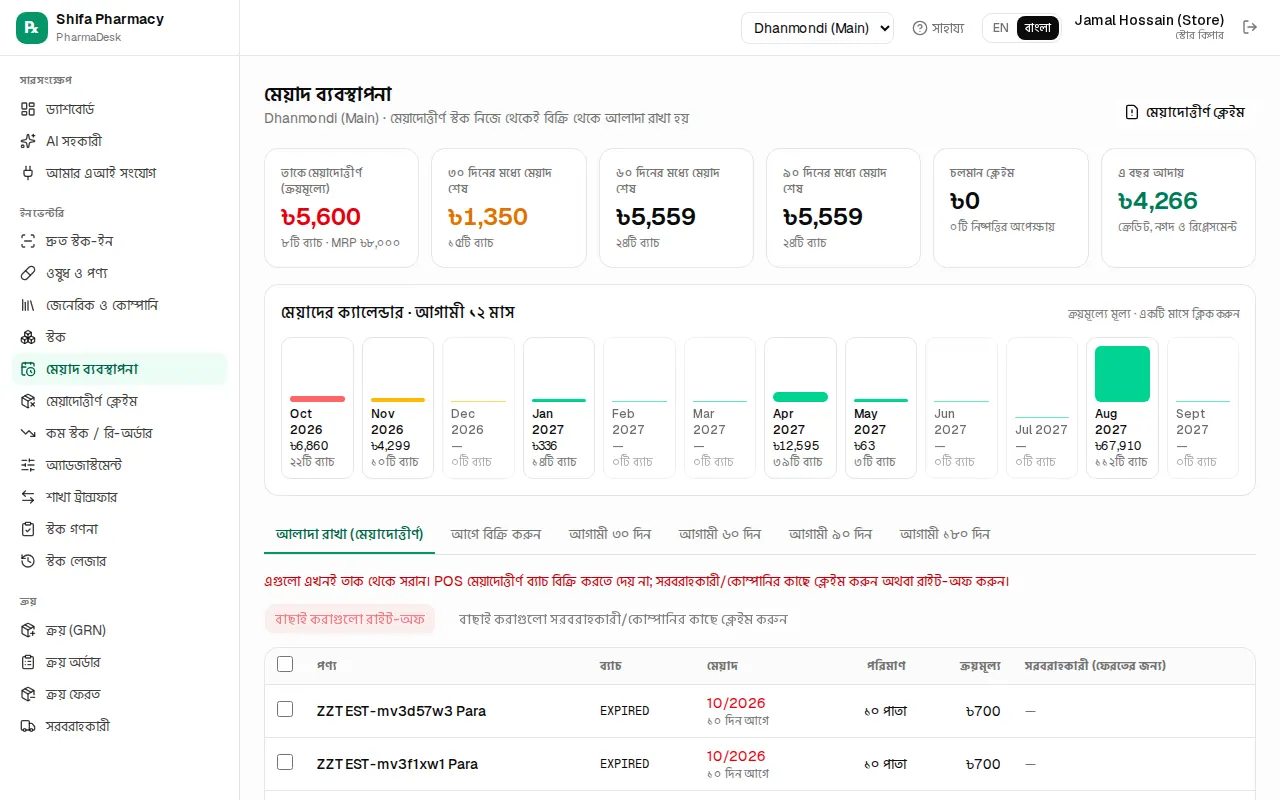The image size is (1280, 800).
Task: Click the স্টক গণনা clipboard icon
Action: click(28, 529)
